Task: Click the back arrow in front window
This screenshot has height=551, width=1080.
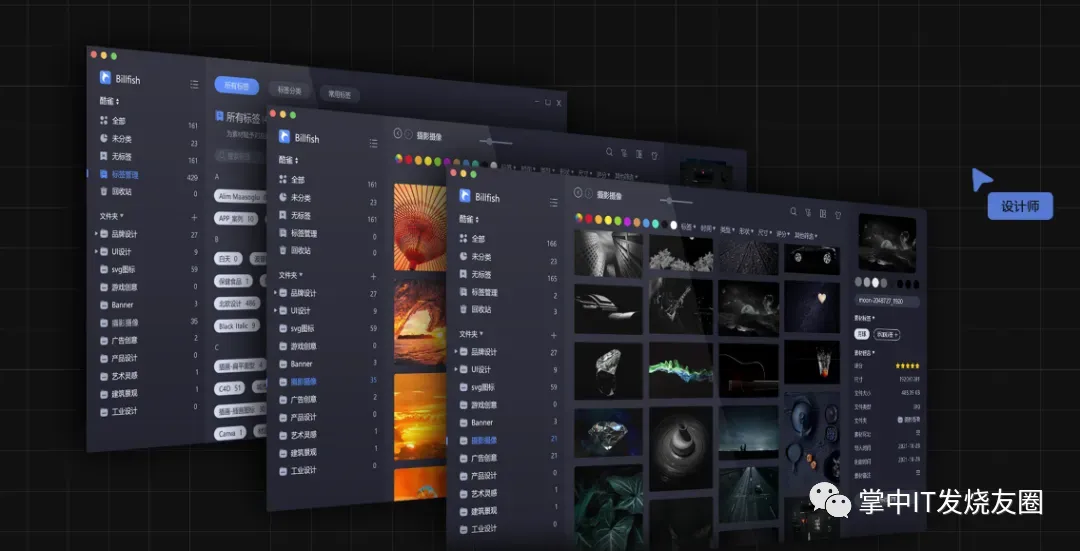Action: click(x=579, y=193)
